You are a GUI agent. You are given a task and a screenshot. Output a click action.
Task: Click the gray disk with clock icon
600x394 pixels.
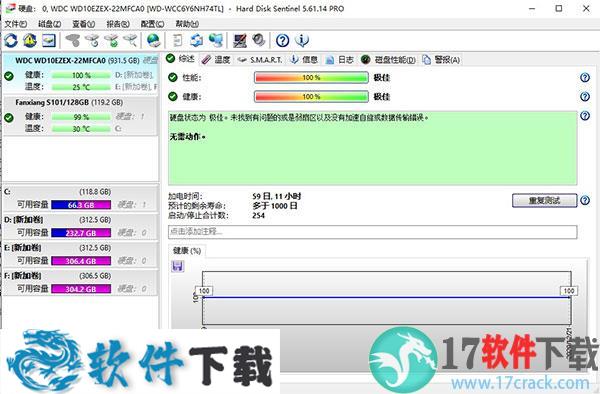point(92,40)
